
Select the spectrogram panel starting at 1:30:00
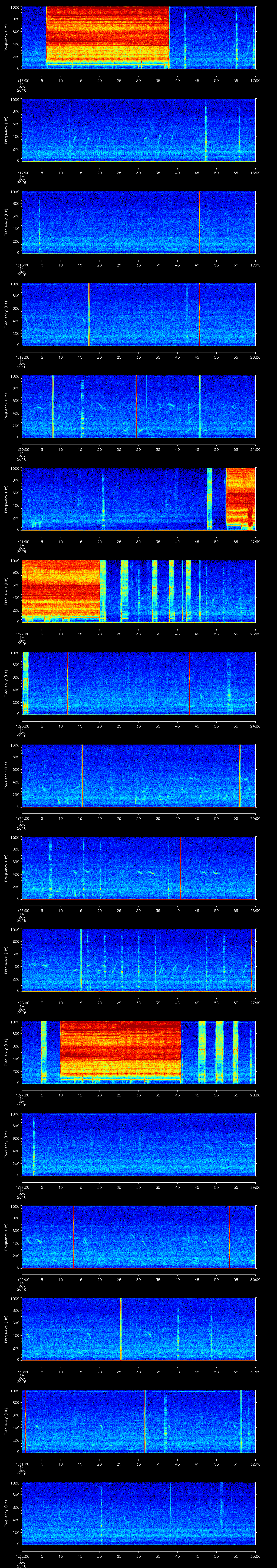coord(139,1329)
